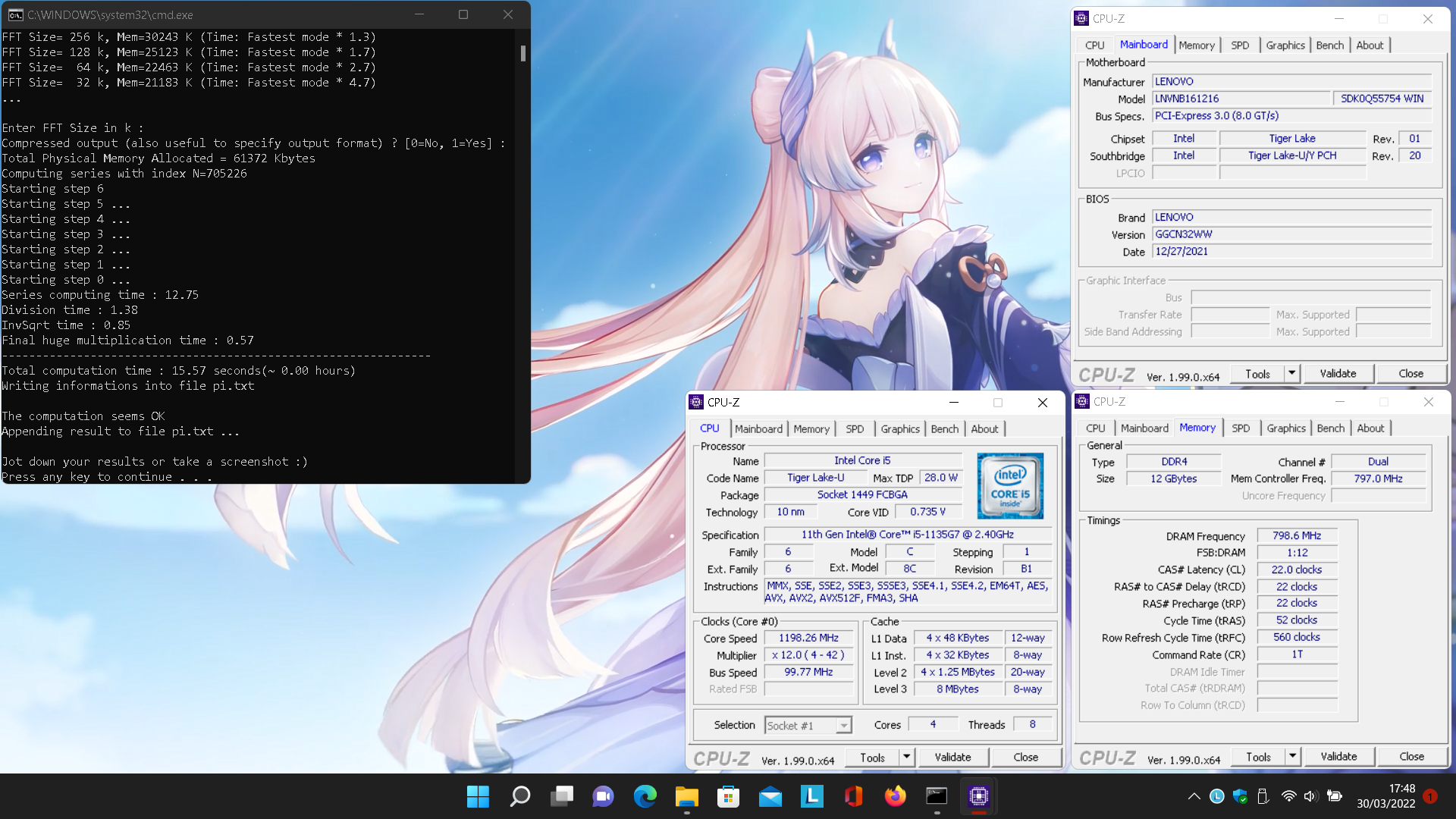
Task: Click Core Speed value 1198.26 MHz
Action: tap(808, 639)
